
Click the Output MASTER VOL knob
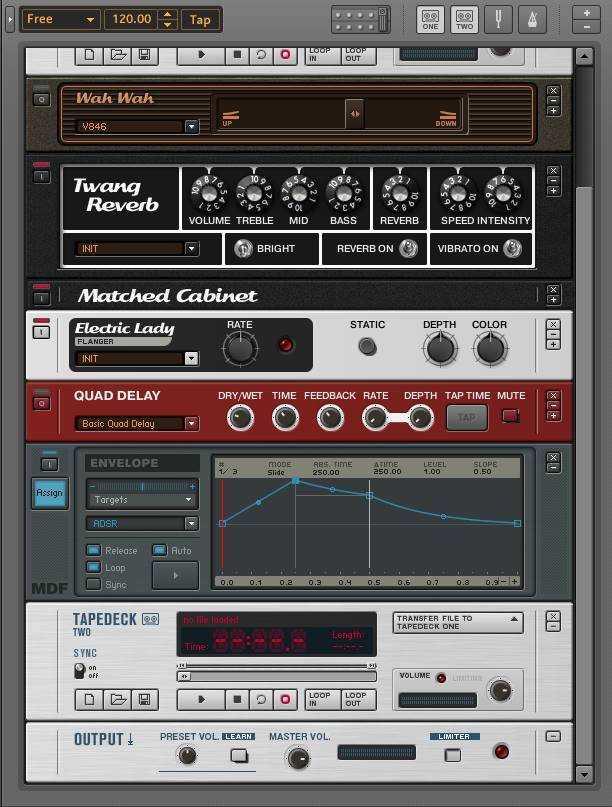pos(298,758)
